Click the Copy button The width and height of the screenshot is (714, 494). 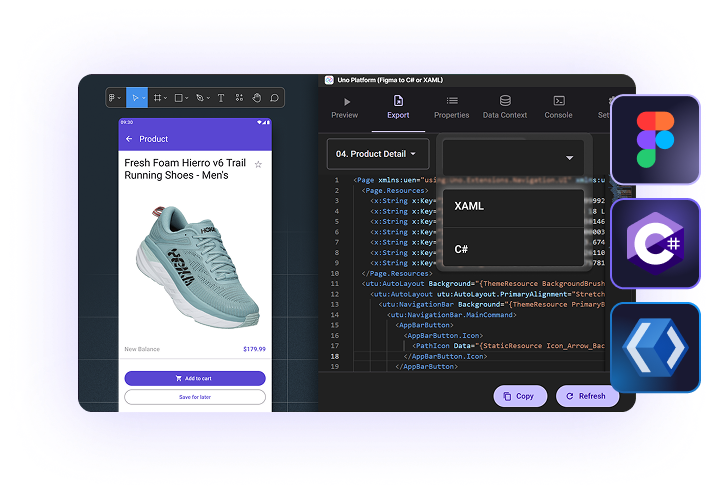coord(520,396)
